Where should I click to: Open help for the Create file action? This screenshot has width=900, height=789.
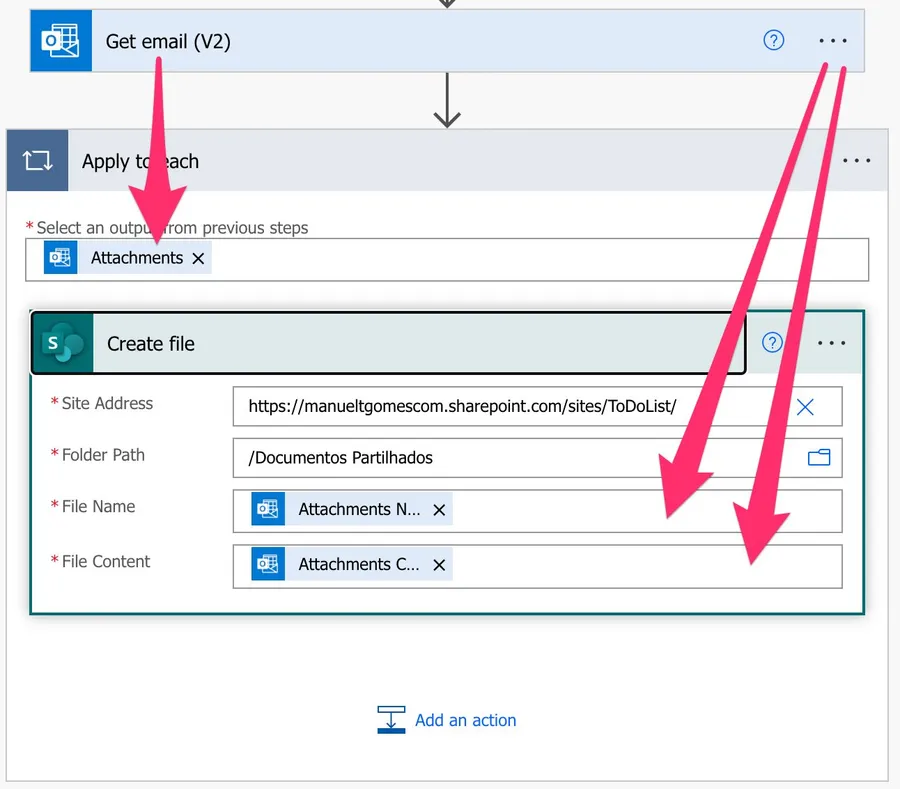click(x=772, y=343)
